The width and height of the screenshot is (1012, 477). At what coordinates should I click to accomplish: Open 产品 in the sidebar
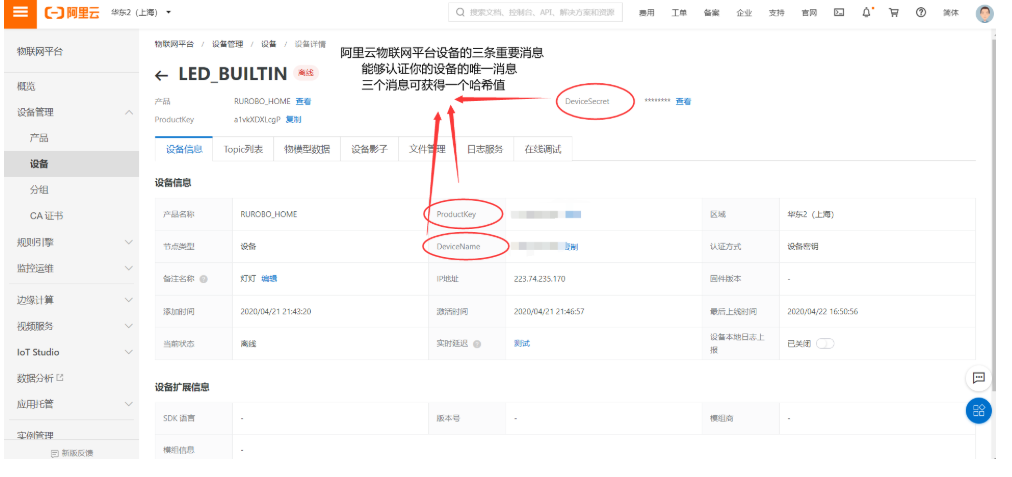tap(39, 138)
